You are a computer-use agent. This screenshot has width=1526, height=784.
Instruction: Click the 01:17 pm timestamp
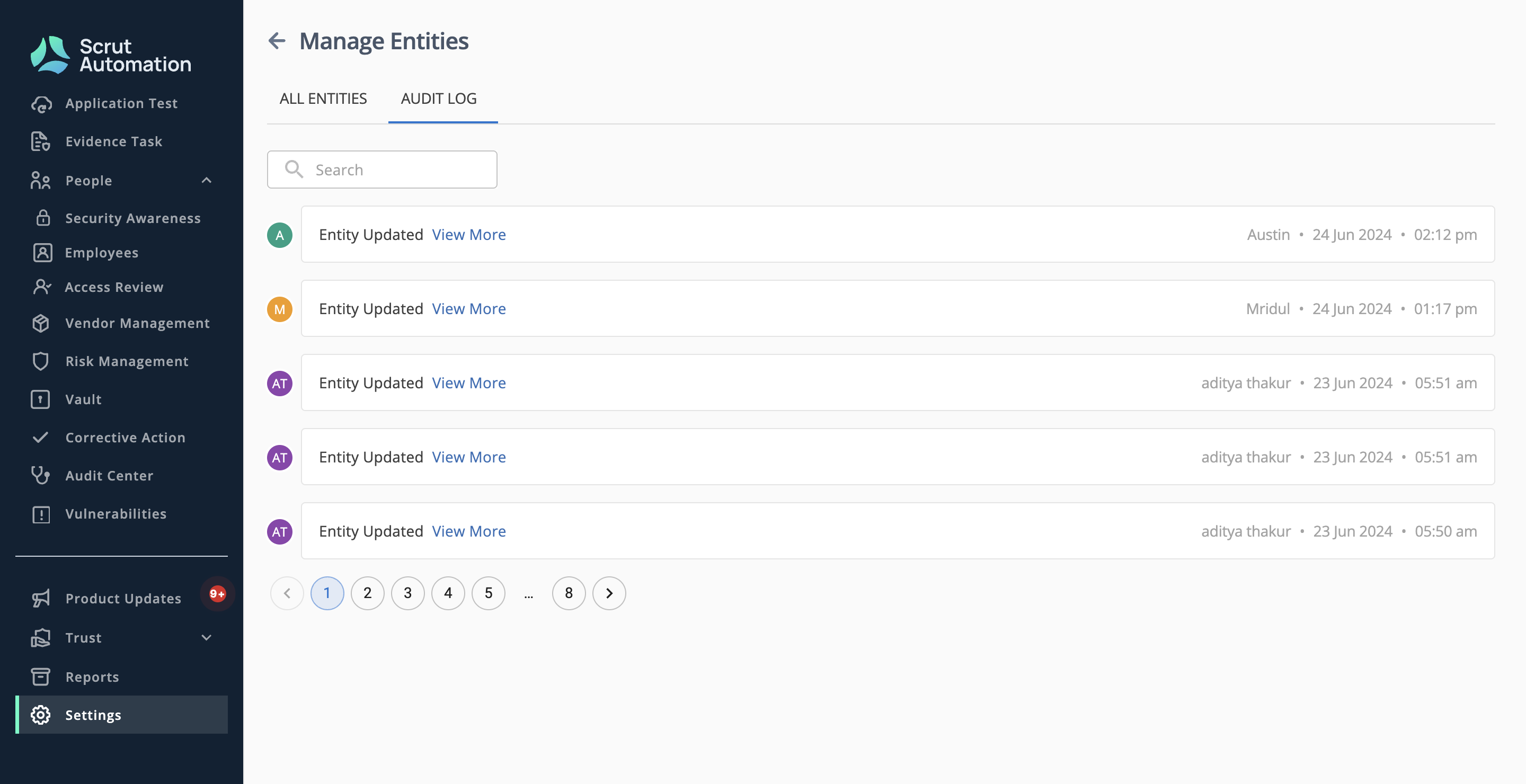click(1445, 309)
